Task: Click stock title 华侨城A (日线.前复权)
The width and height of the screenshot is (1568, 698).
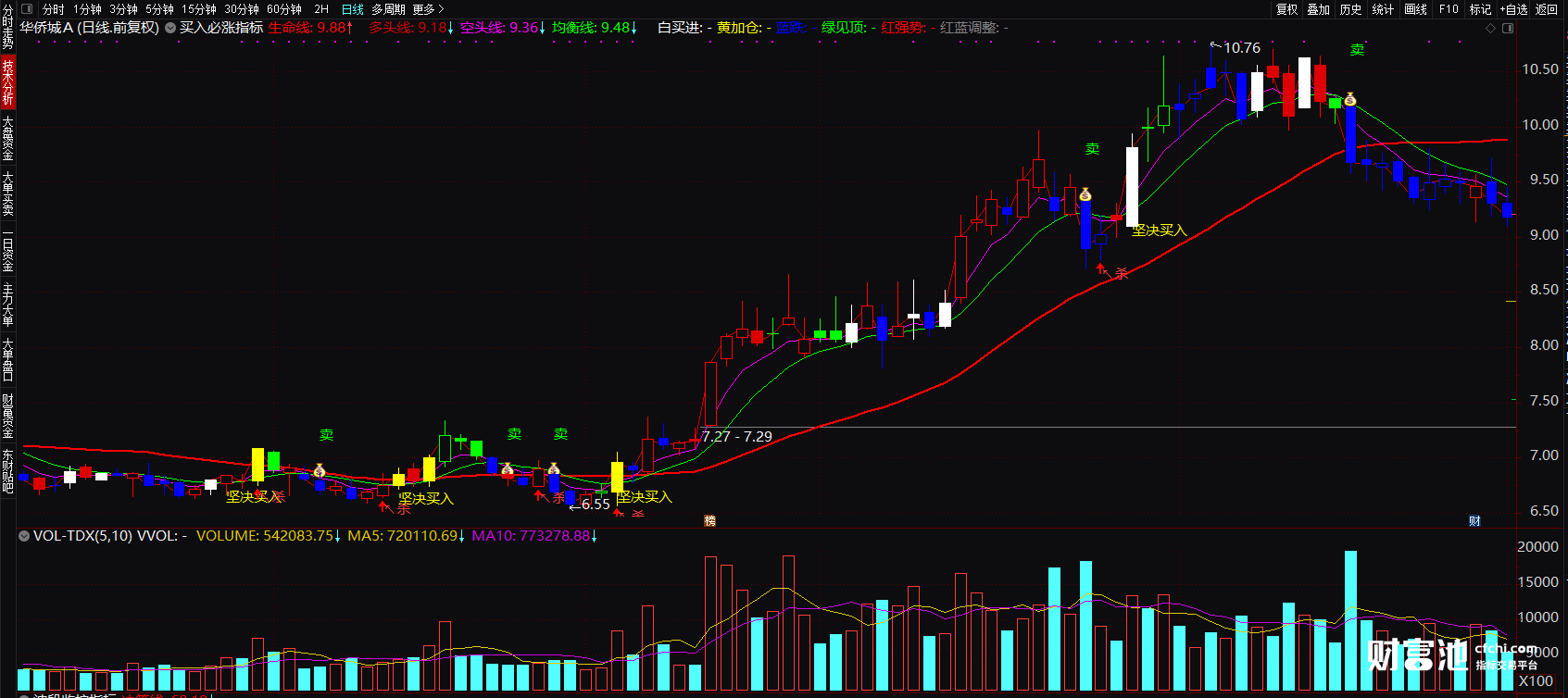Action: click(x=90, y=28)
